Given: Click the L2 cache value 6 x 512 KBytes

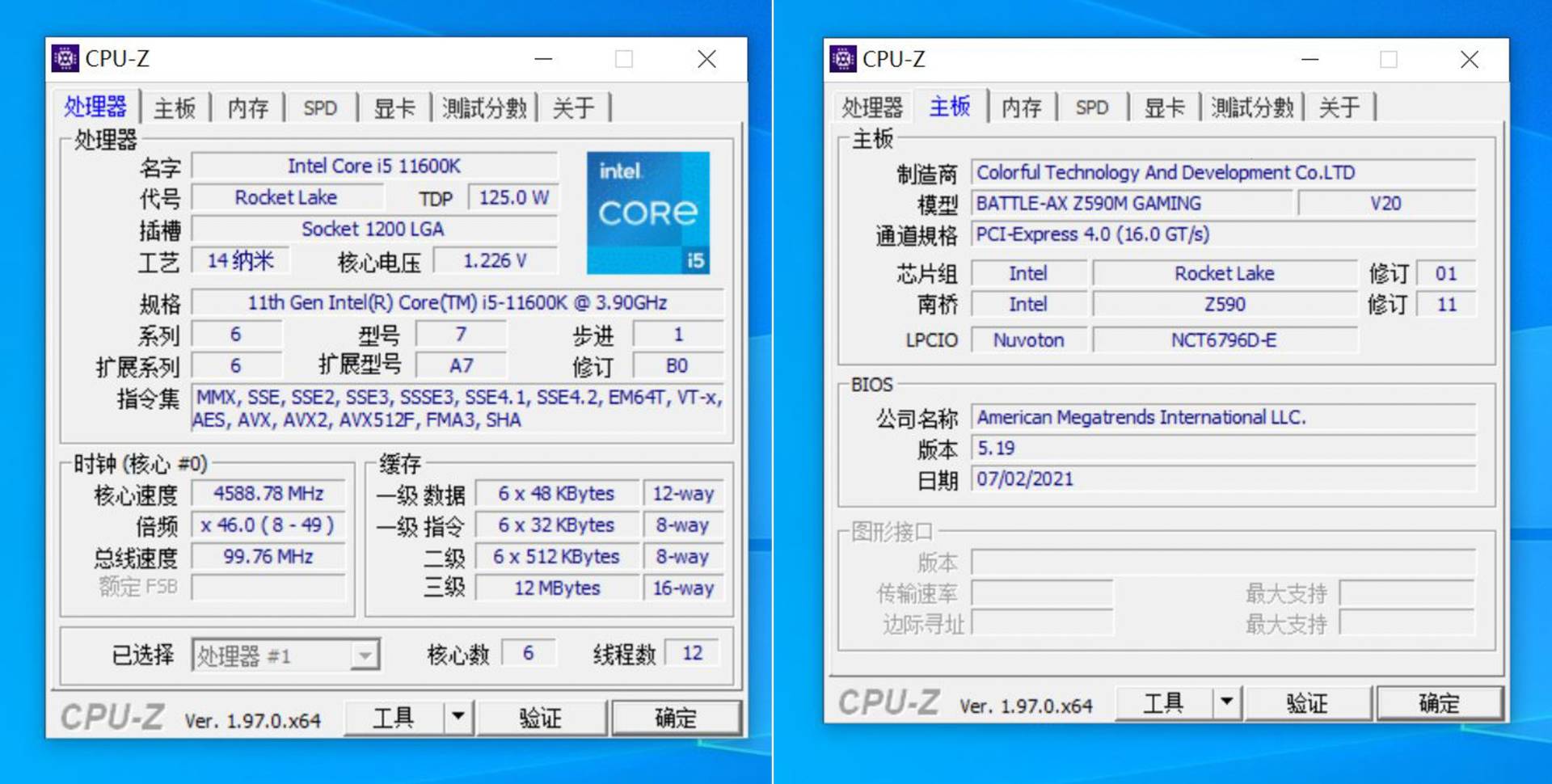Looking at the screenshot, I should [556, 556].
